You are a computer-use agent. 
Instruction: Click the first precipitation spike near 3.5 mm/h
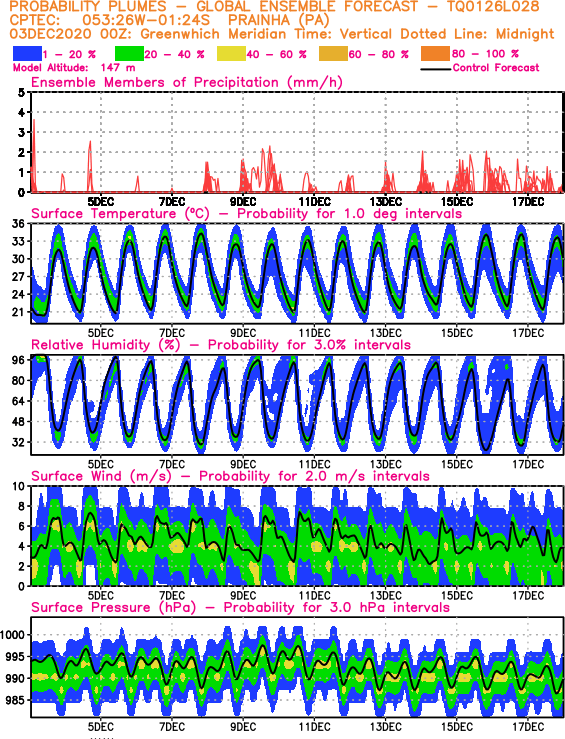click(x=34, y=121)
